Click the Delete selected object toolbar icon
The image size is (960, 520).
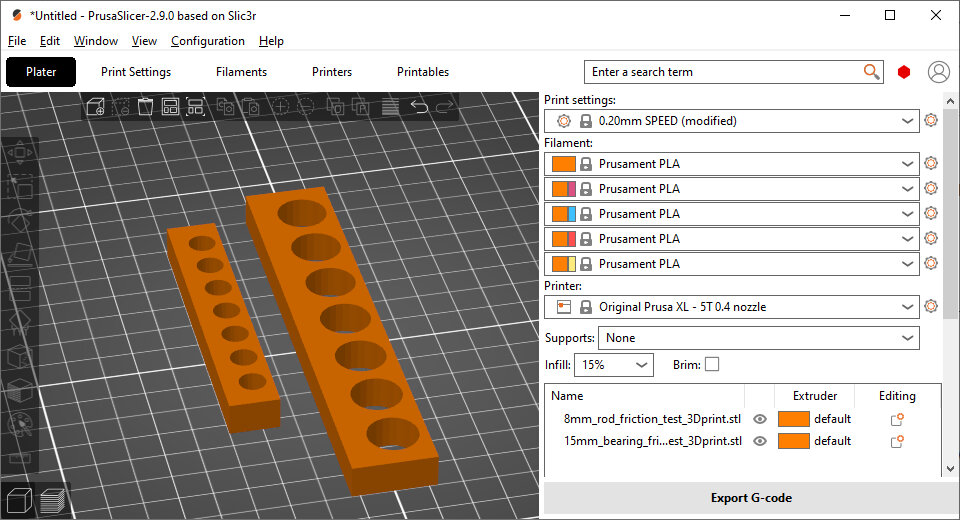[x=121, y=107]
